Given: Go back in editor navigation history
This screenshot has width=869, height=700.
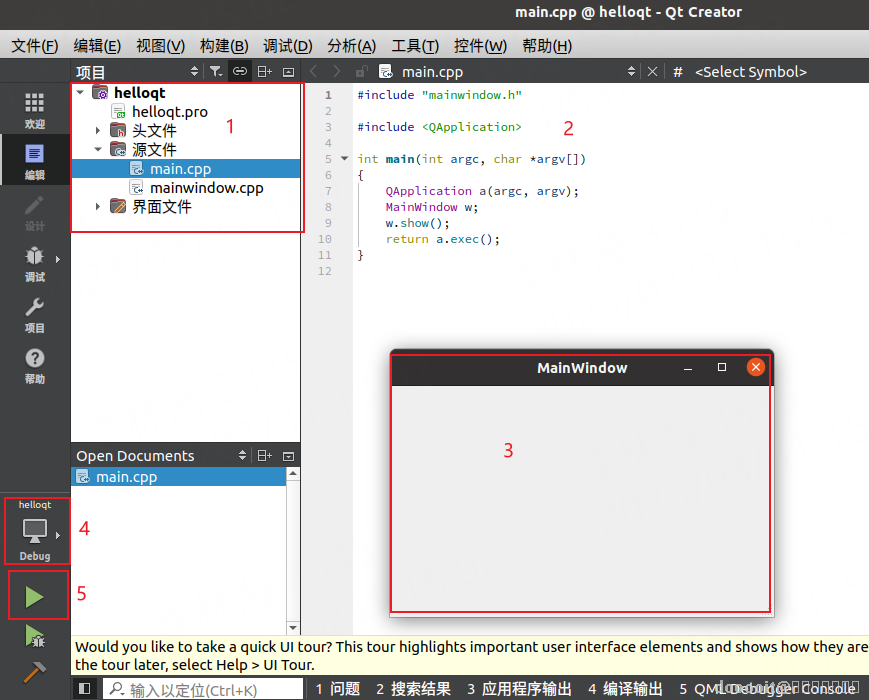Looking at the screenshot, I should (314, 71).
